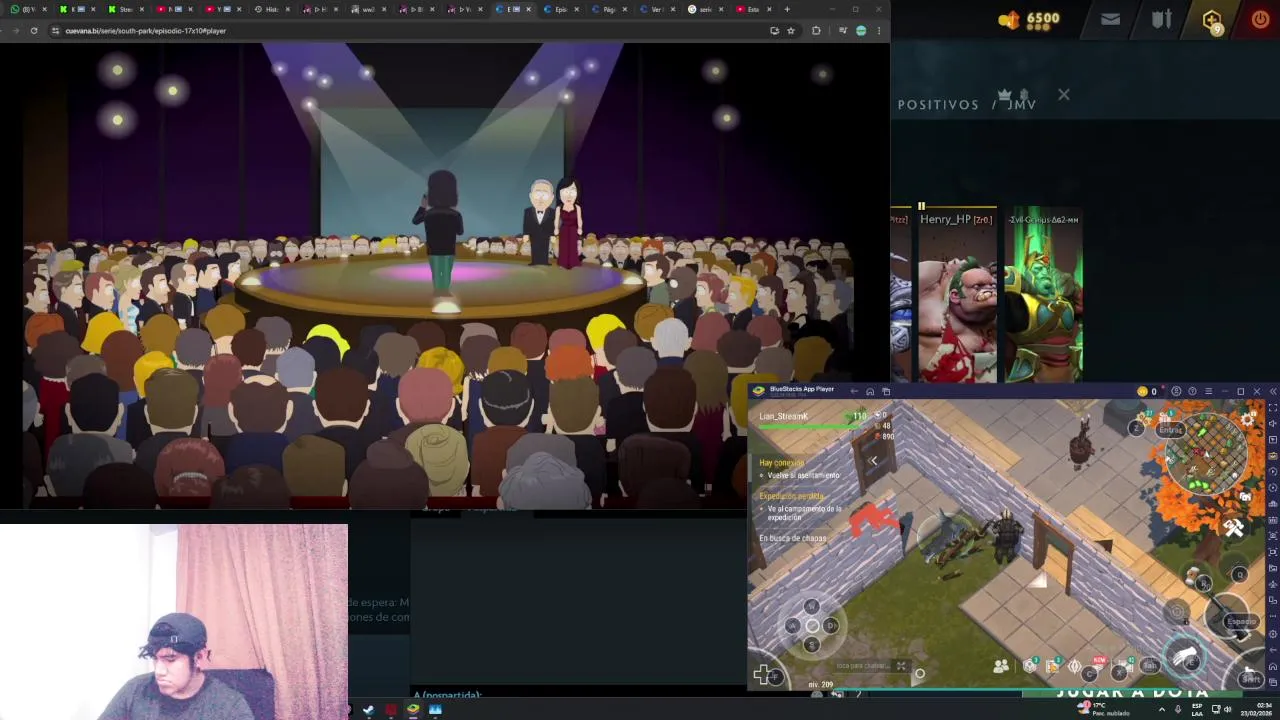Open the Evil-Genius player hero card
Screen dimensions: 1280x720
tap(1043, 296)
